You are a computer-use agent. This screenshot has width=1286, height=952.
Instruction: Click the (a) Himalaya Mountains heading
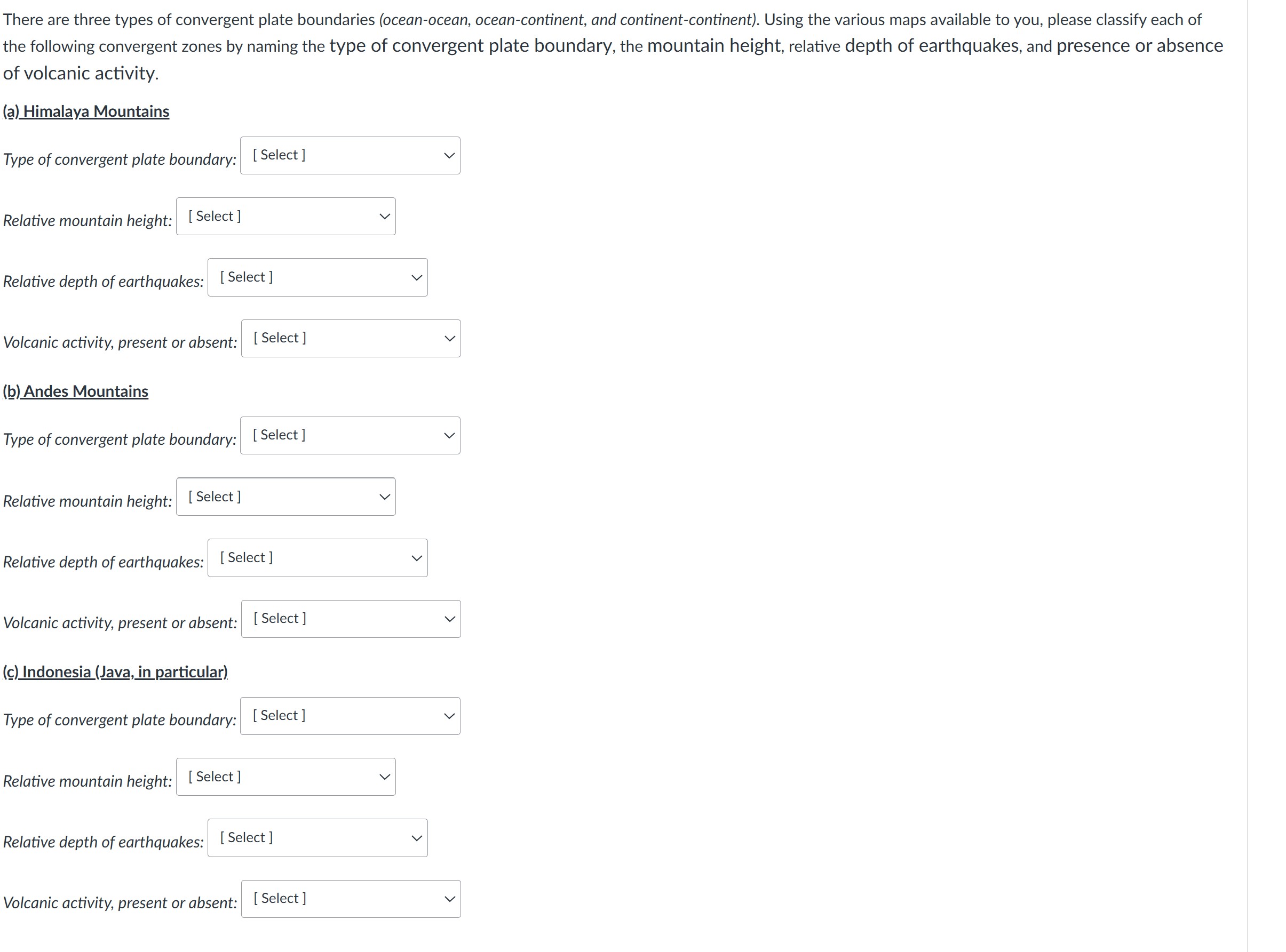(x=86, y=111)
